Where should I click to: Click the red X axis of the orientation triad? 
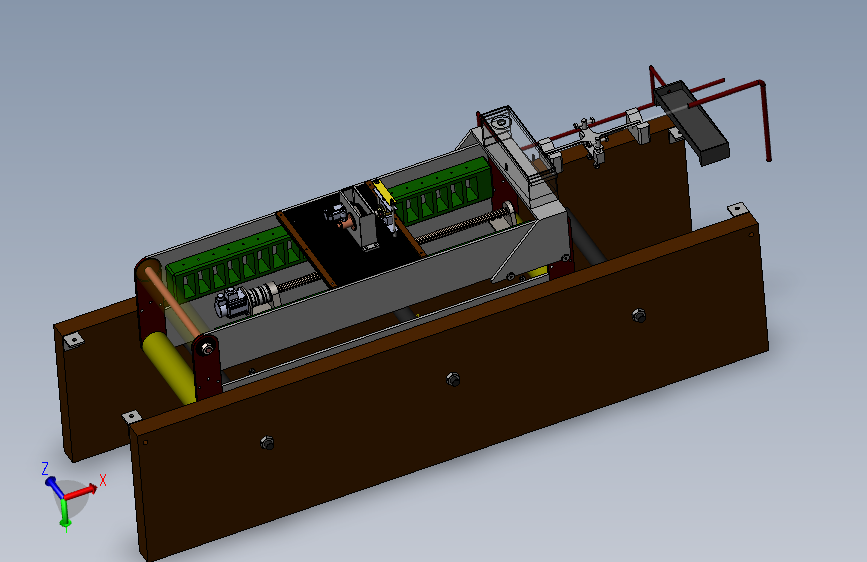tap(82, 491)
